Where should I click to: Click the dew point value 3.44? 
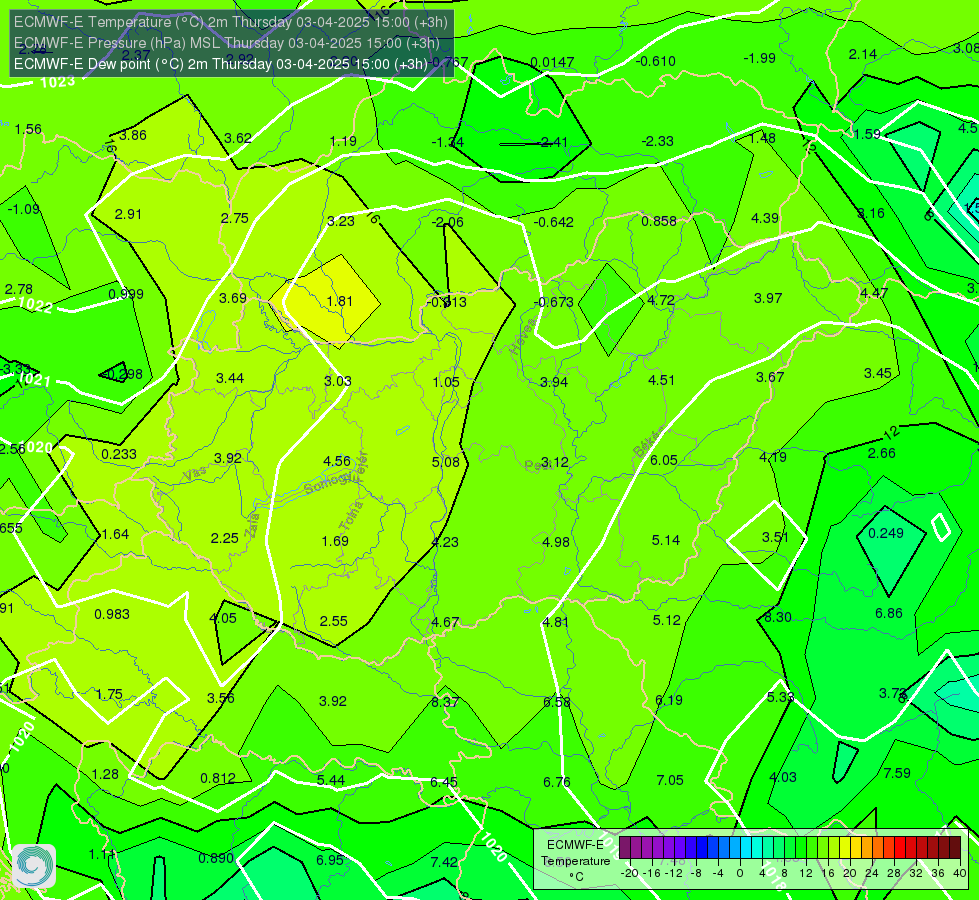click(230, 378)
